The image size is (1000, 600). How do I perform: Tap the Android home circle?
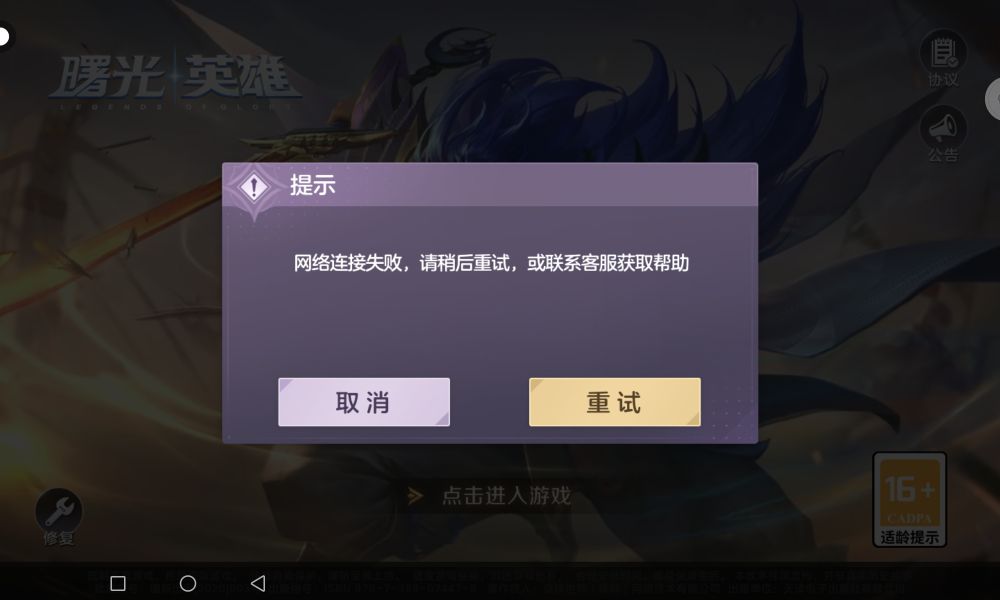coord(188,583)
